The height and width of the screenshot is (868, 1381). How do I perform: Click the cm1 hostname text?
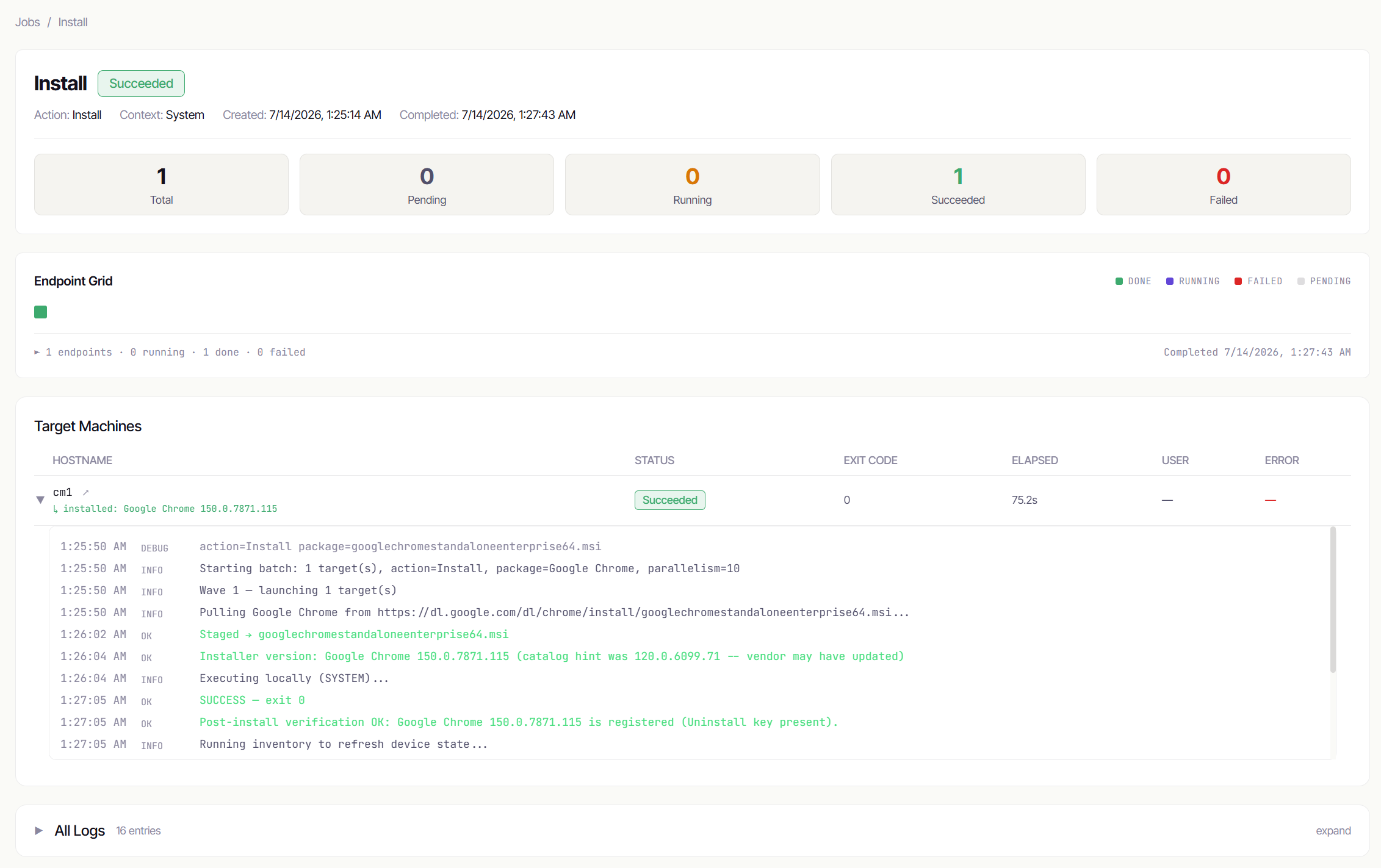63,492
